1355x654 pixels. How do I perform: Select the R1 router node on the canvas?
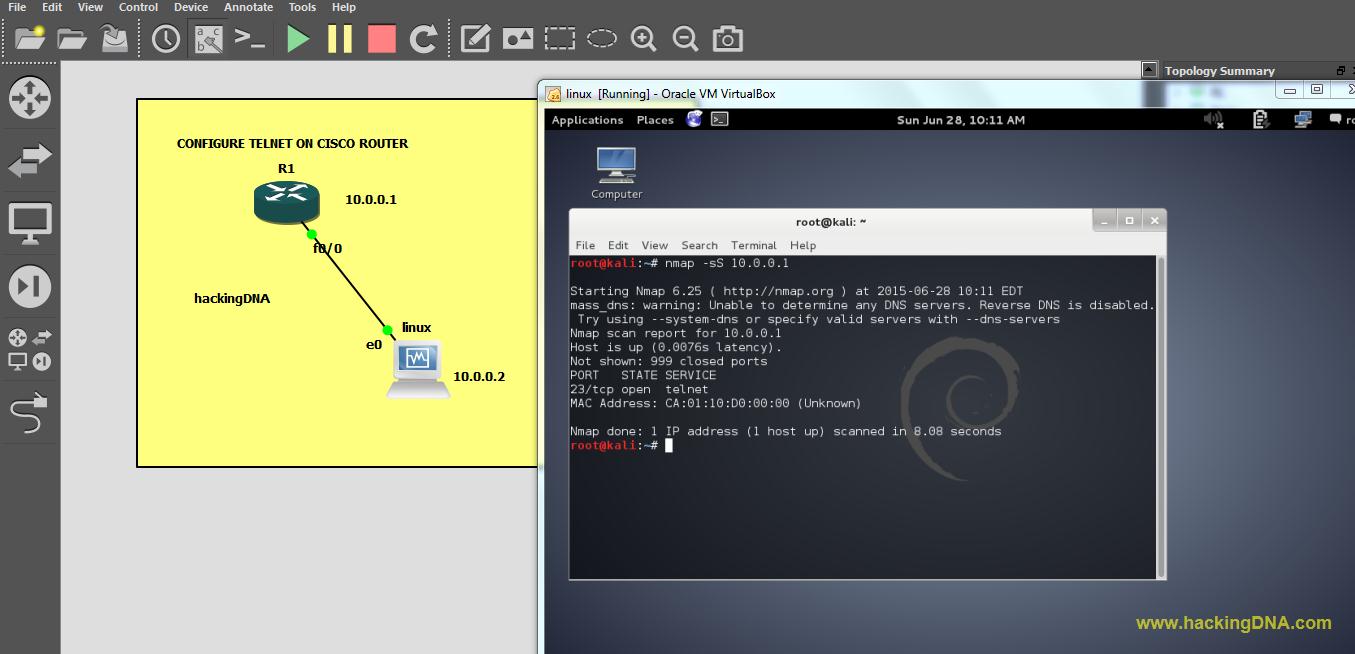click(x=286, y=202)
